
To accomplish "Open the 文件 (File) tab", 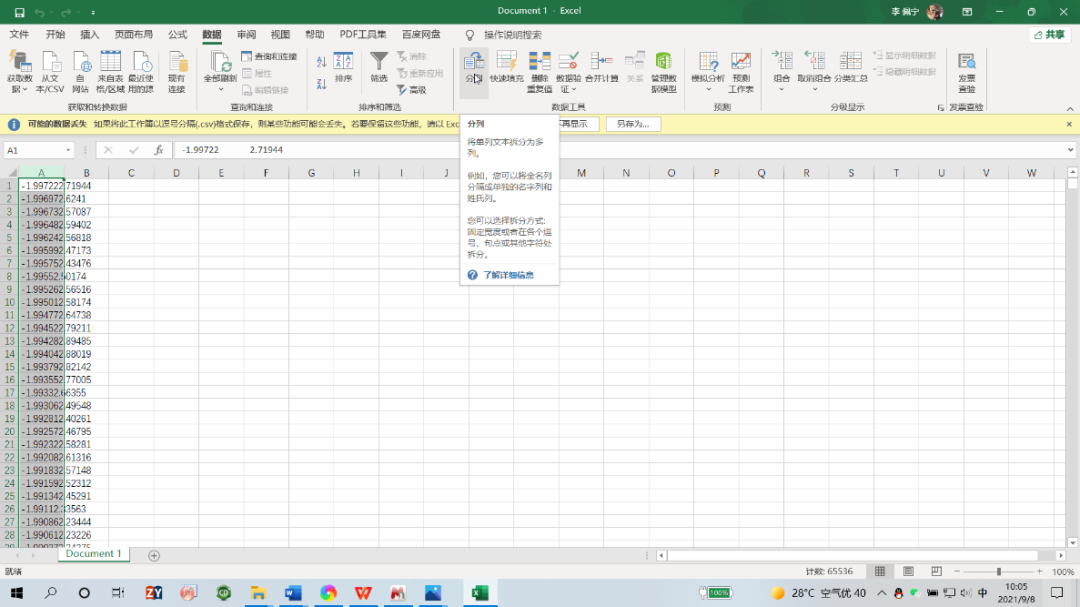I will pos(19,34).
